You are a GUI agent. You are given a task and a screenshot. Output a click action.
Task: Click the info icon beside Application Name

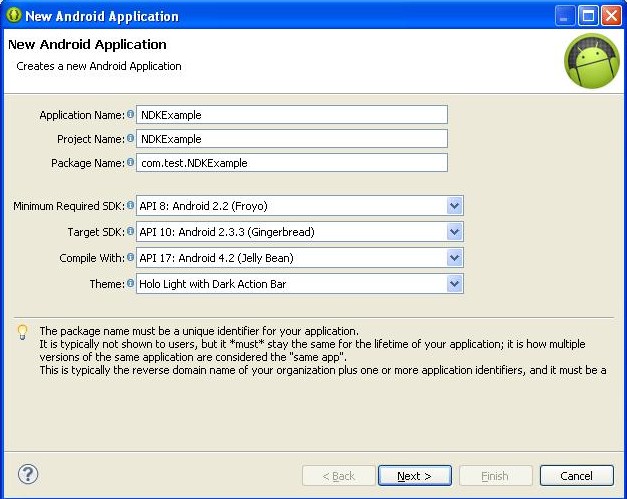130,114
